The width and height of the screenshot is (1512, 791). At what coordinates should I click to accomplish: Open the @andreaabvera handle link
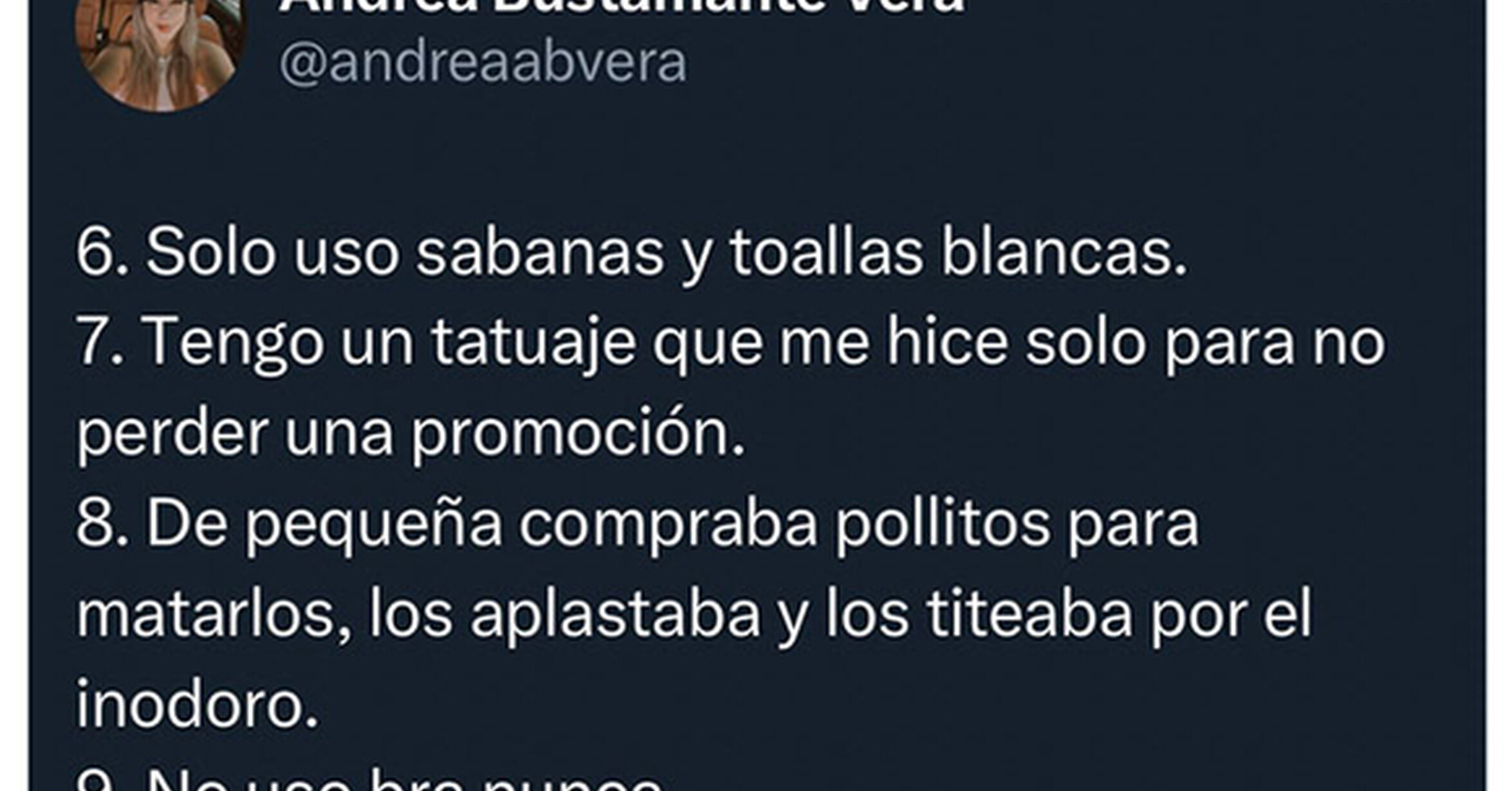[x=483, y=63]
